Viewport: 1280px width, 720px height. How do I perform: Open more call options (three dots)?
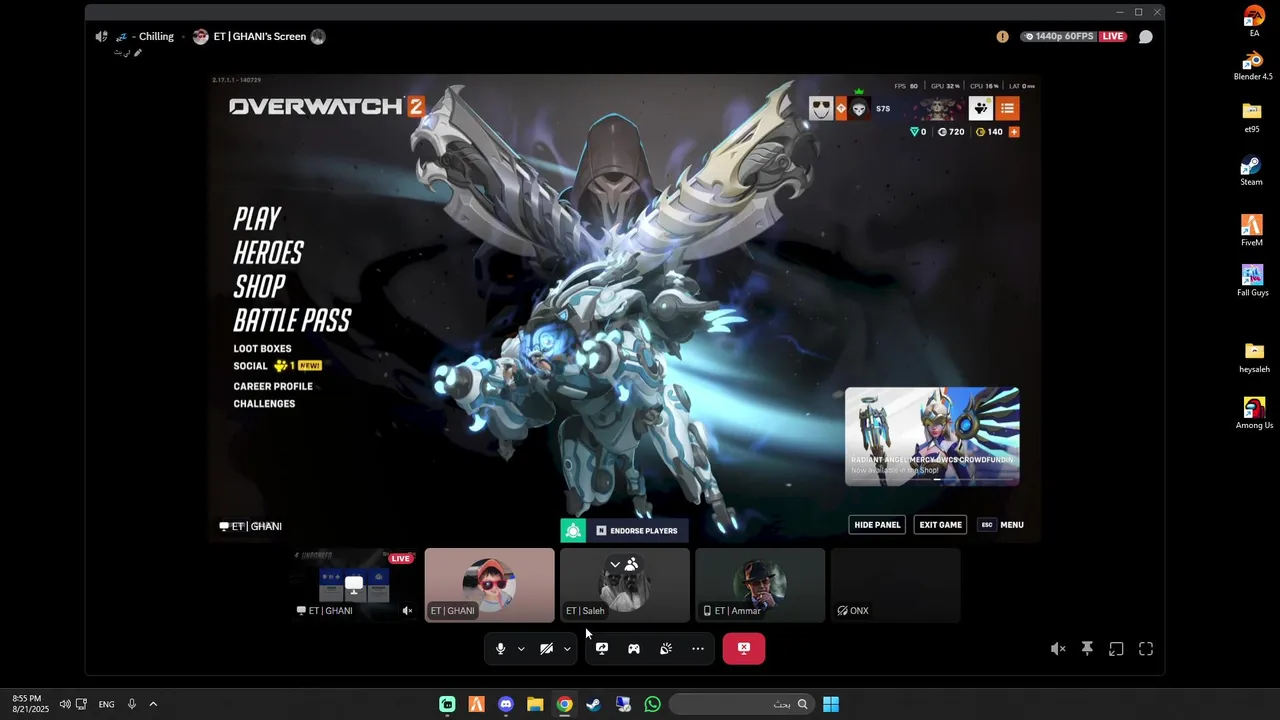point(698,649)
